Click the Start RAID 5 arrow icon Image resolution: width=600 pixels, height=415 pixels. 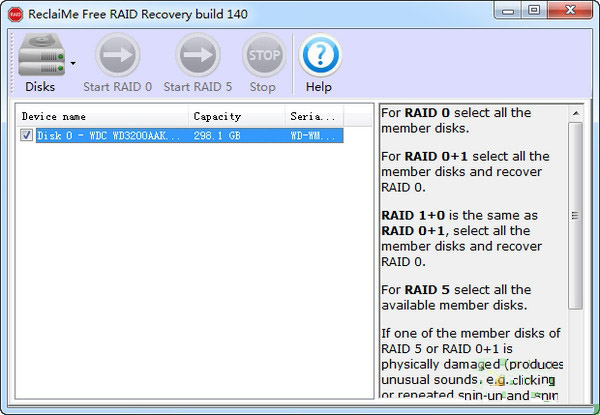197,56
